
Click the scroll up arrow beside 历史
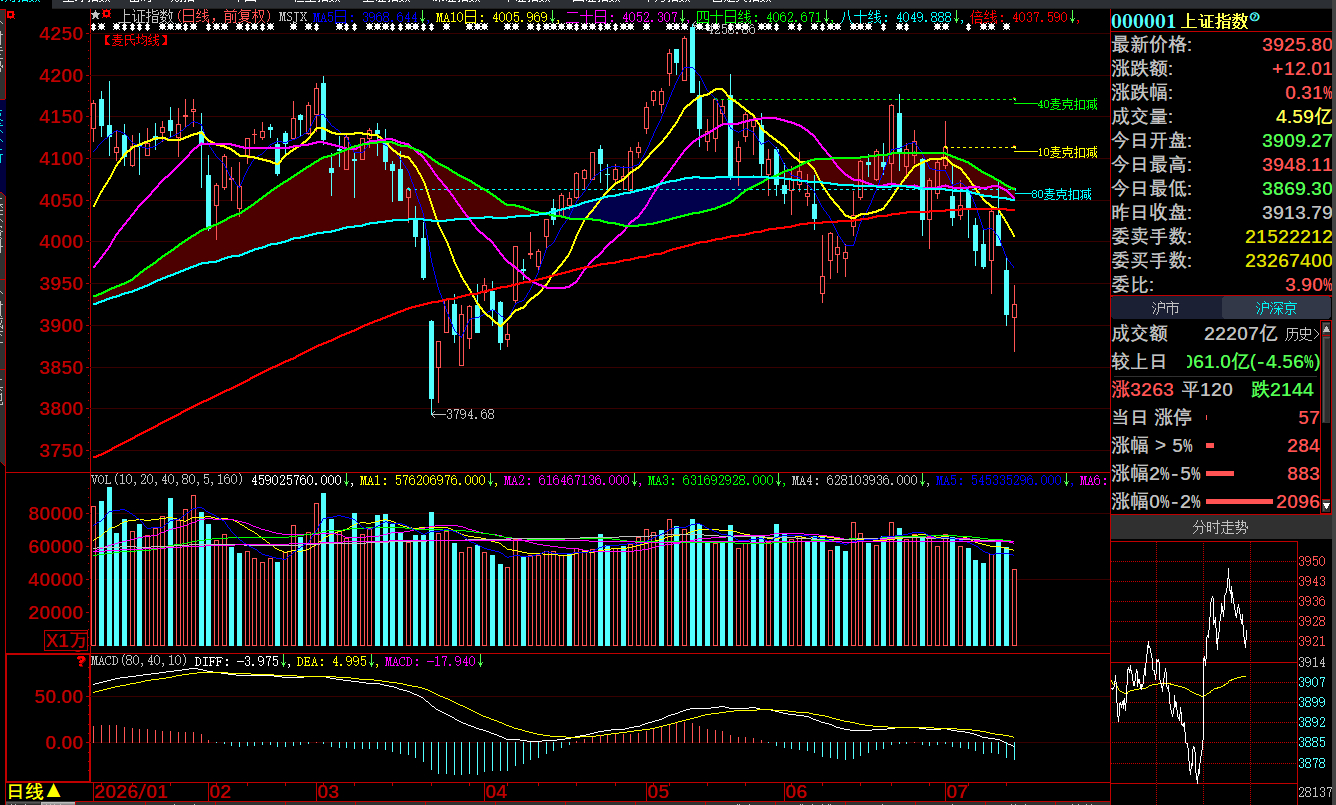1326,328
